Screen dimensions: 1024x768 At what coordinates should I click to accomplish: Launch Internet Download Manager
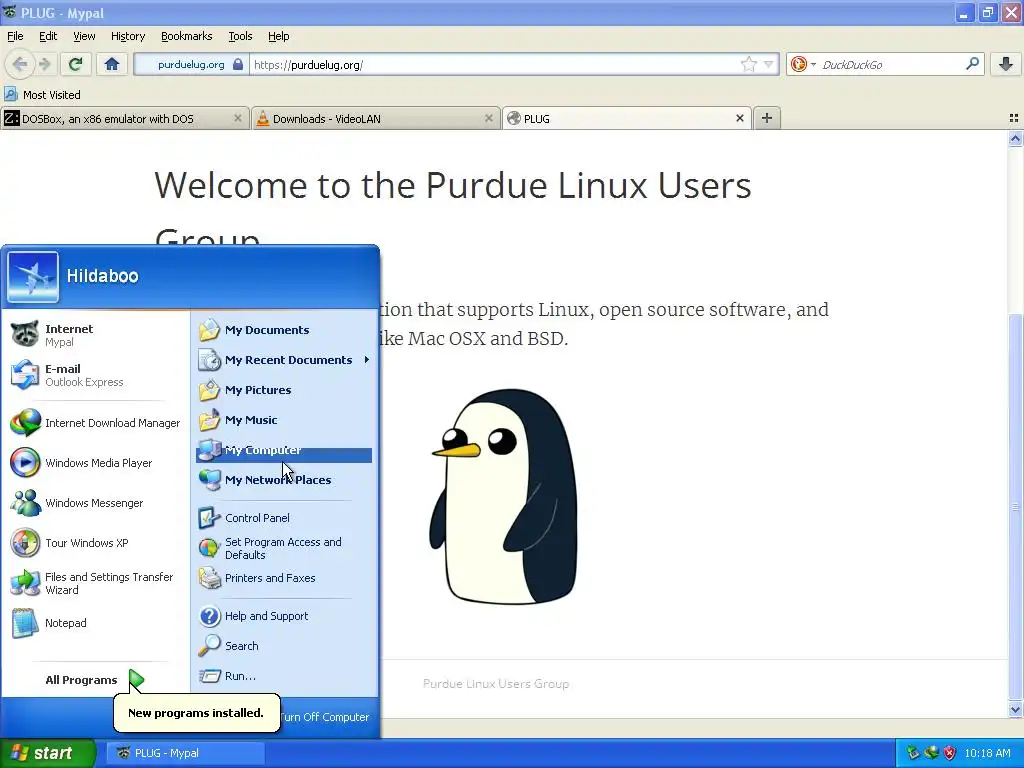point(95,423)
